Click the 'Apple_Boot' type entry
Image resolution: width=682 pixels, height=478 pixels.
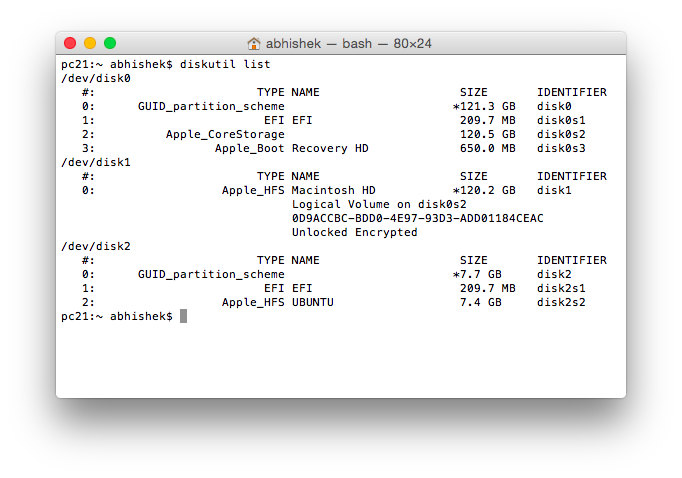[x=249, y=148]
